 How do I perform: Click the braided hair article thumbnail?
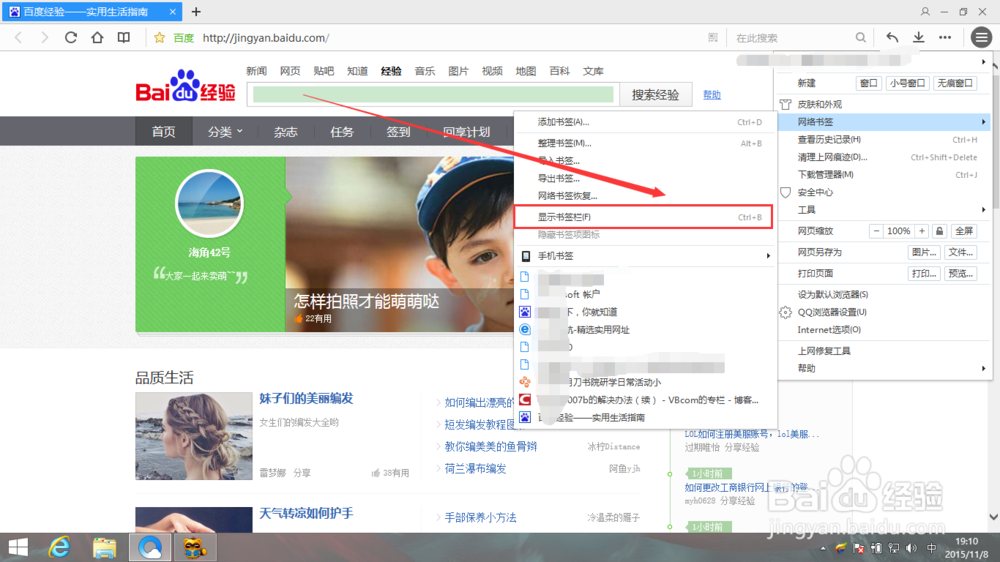click(x=194, y=436)
